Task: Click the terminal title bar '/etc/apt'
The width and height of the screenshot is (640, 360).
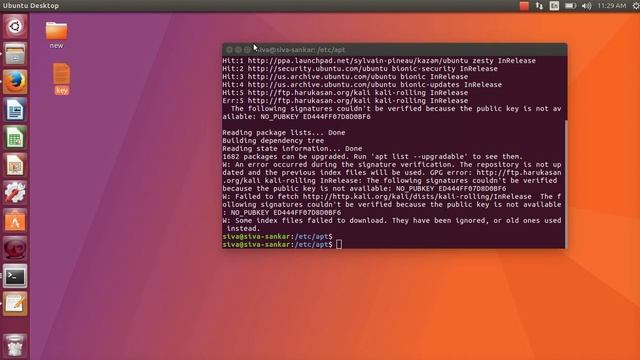Action: [395, 50]
